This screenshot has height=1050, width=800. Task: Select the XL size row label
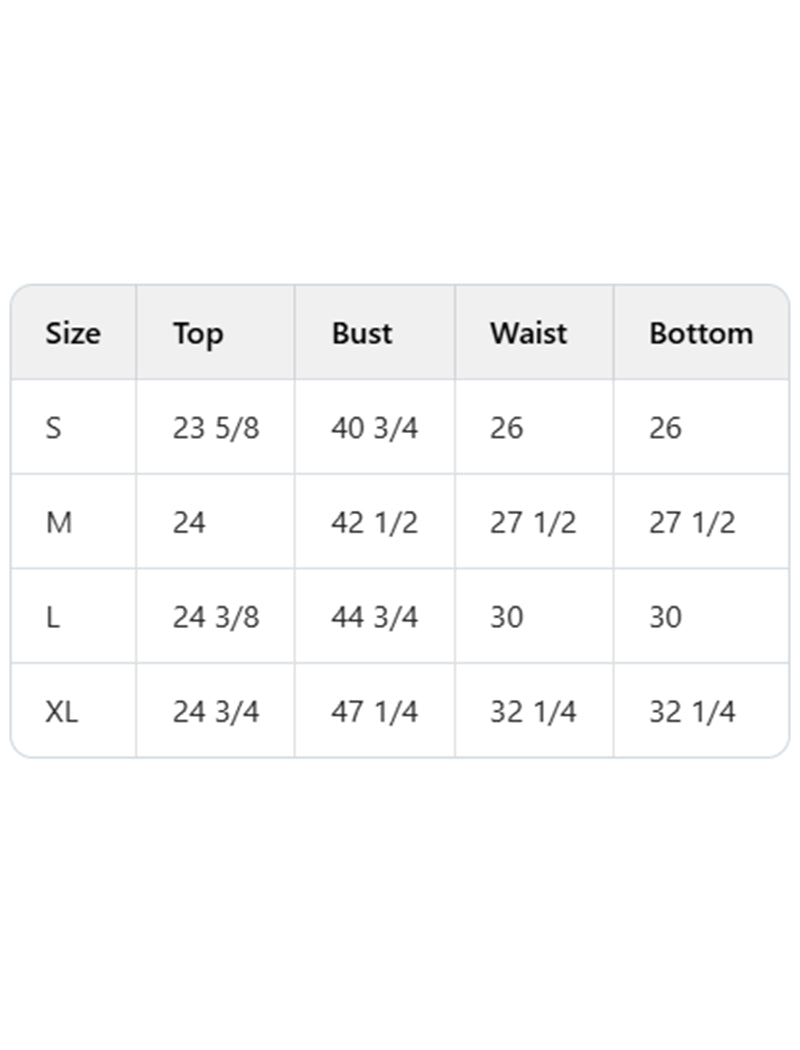[62, 712]
